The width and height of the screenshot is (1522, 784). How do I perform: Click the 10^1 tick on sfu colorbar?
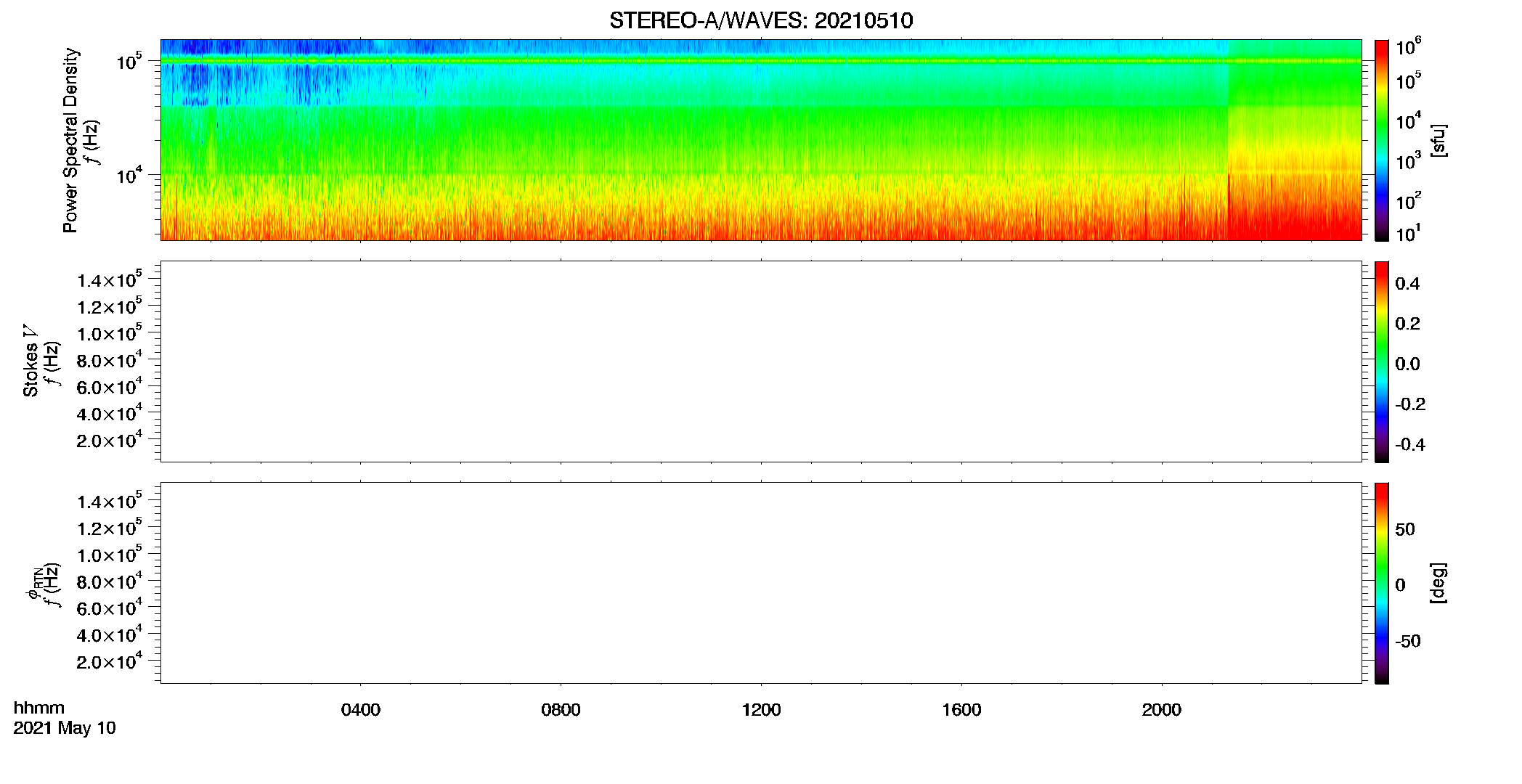[x=1408, y=234]
